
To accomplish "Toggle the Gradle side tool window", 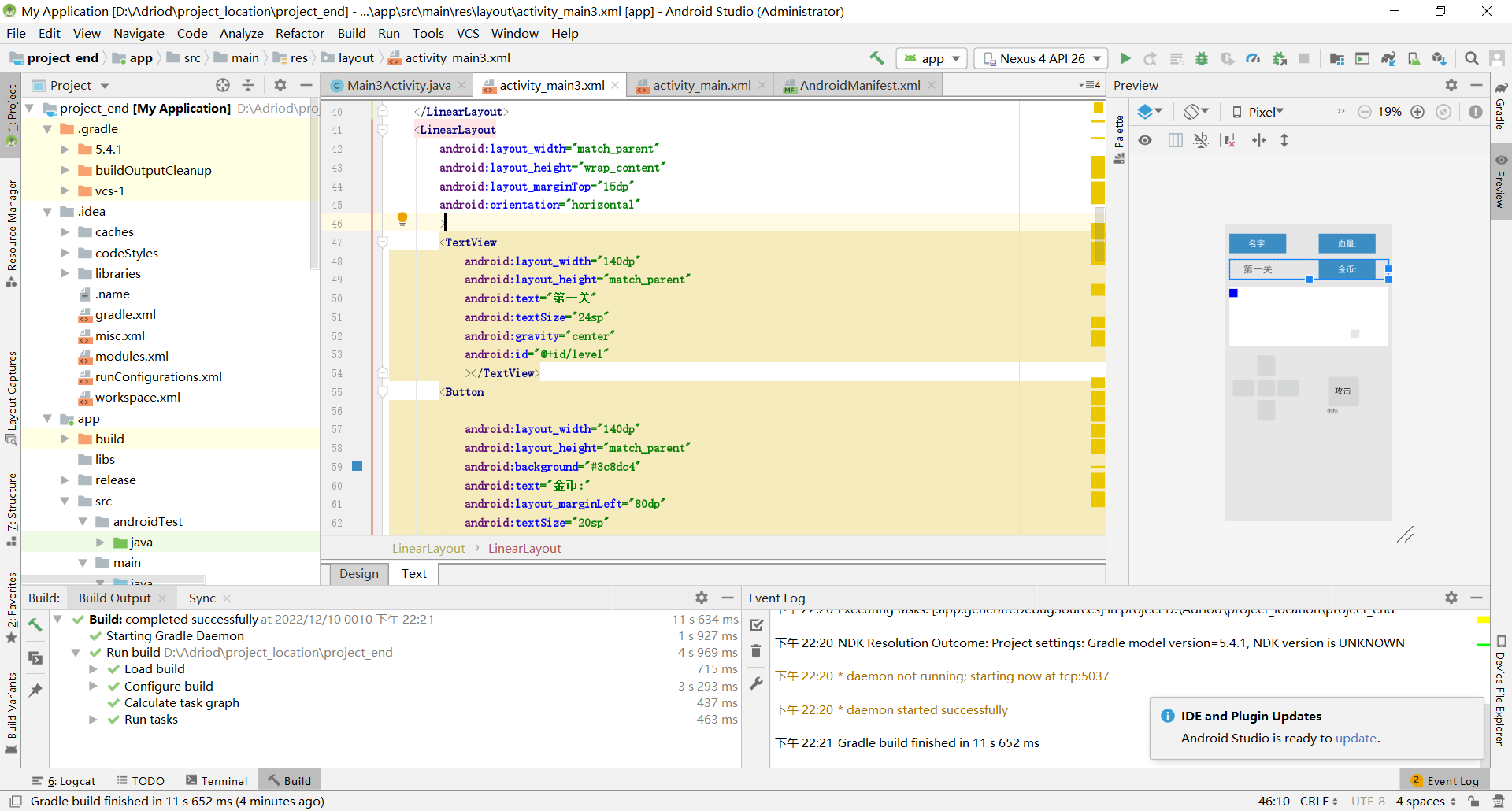I will pos(1501,107).
